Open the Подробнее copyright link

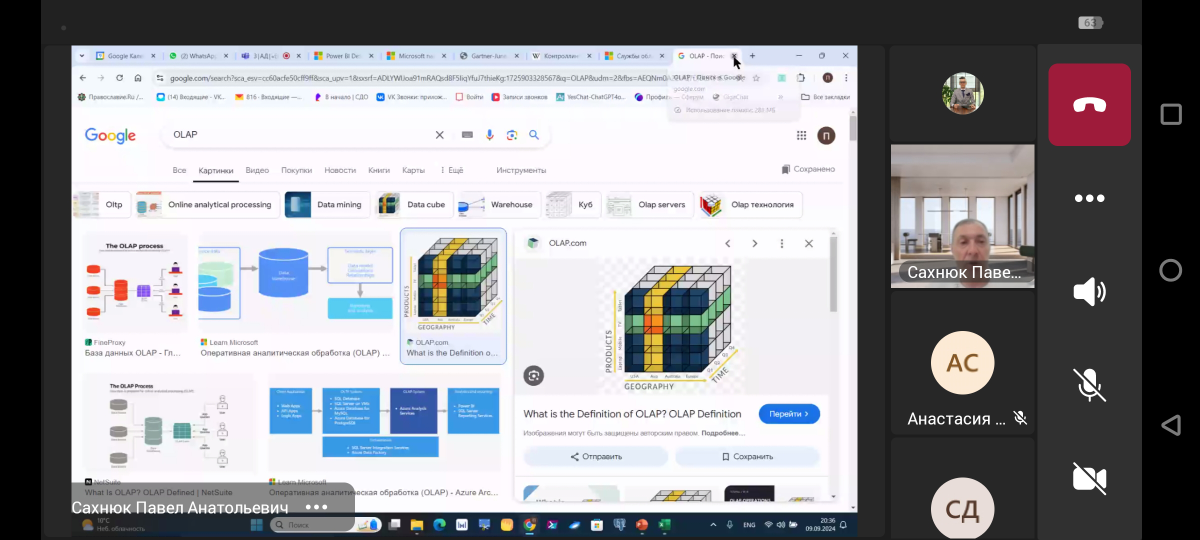click(x=723, y=433)
